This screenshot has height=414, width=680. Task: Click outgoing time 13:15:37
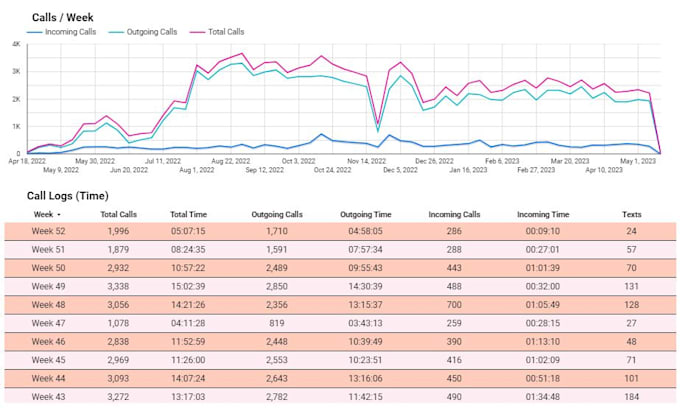(x=366, y=305)
